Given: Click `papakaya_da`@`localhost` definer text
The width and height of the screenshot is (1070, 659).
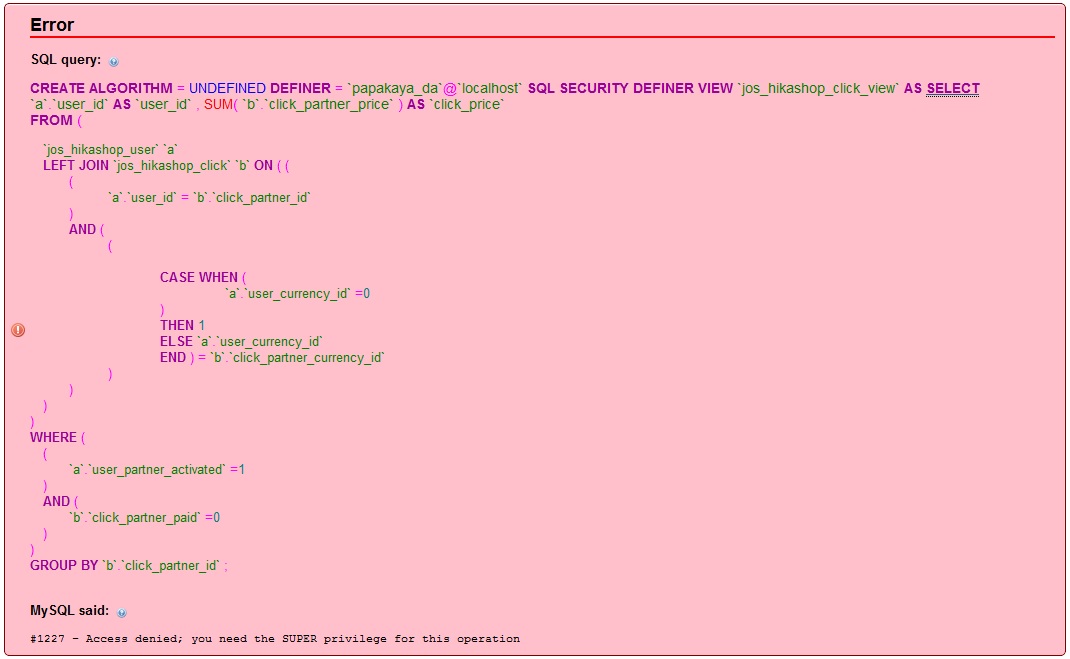Looking at the screenshot, I should click(x=435, y=89).
